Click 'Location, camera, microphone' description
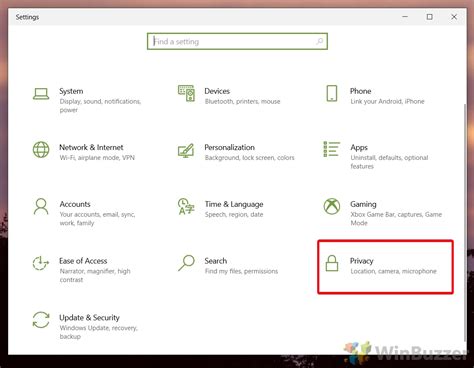The height and width of the screenshot is (368, 474). (x=393, y=271)
